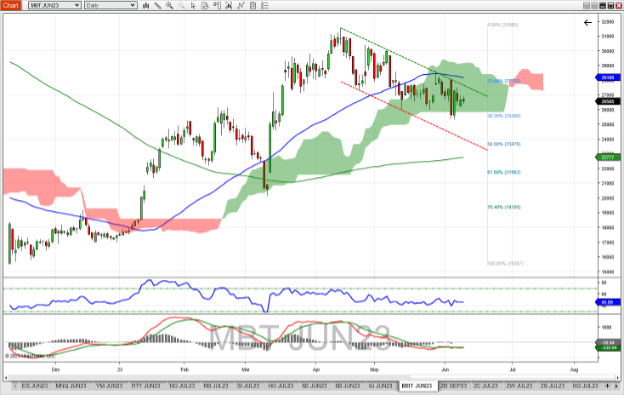624x396 pixels.
Task: Click the bar chart style icon
Action: click(x=146, y=5)
